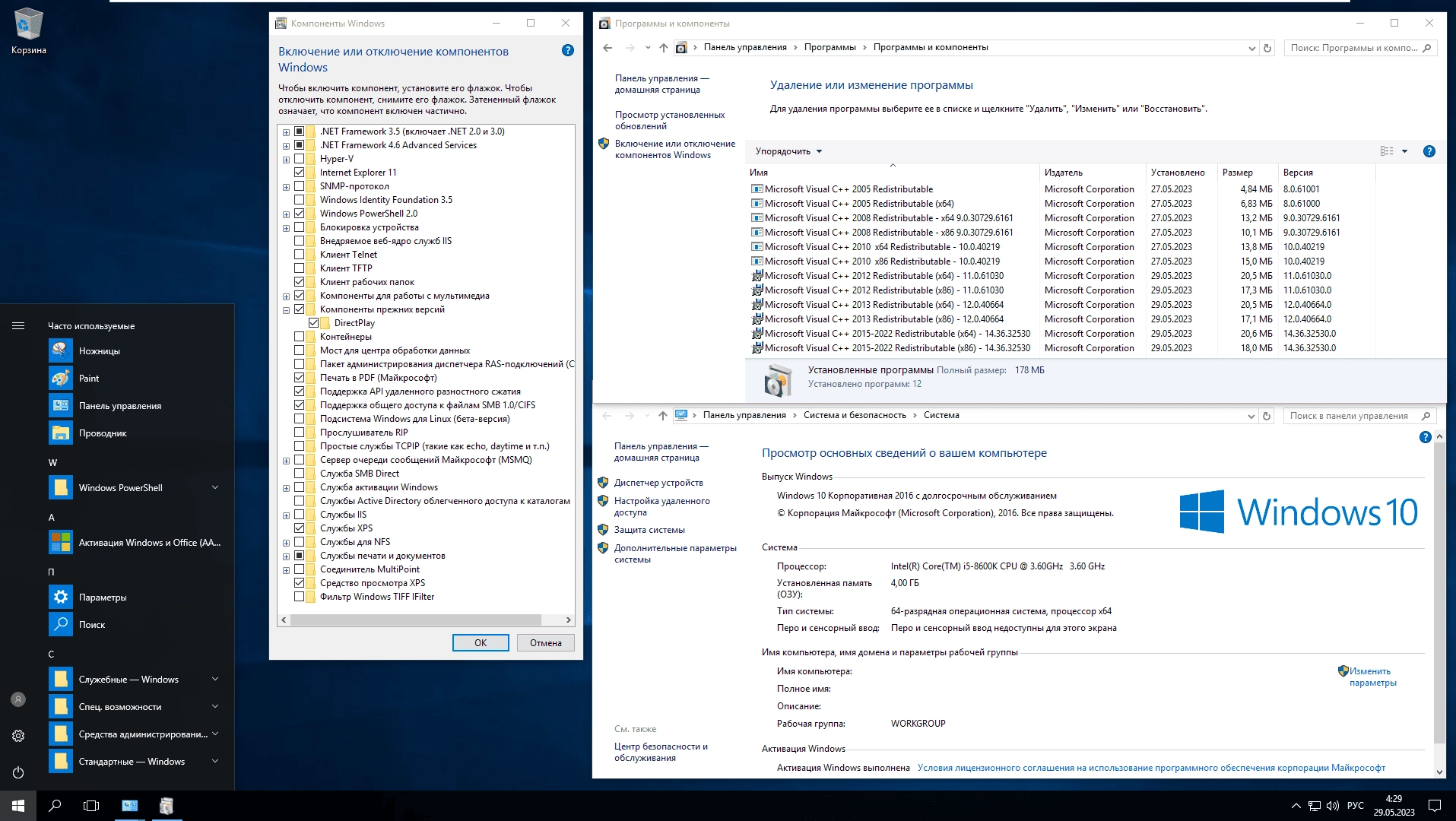Screen dimensions: 1456x821
Task: Uncheck Службы XPS component
Action: 299,528
